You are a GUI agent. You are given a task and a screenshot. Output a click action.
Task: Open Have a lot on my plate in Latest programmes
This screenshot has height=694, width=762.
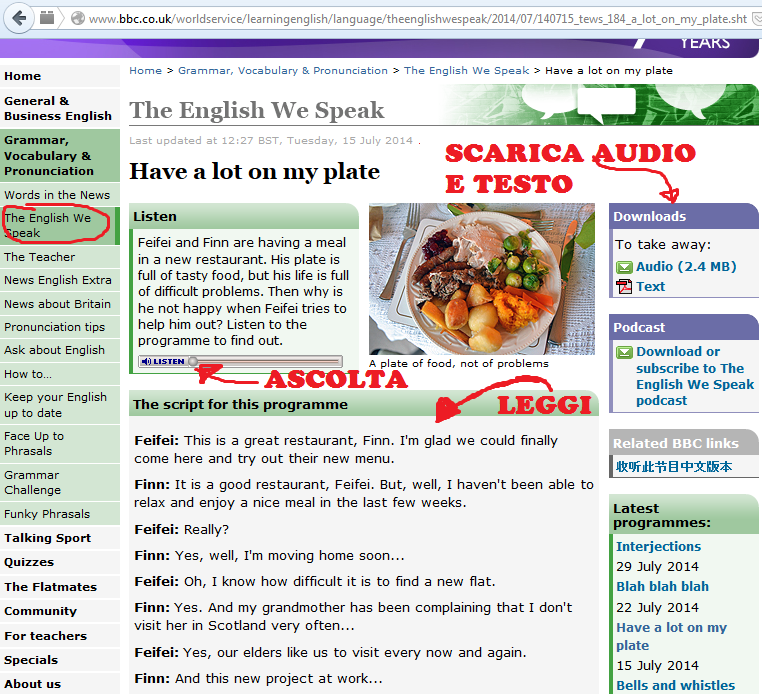coord(671,636)
